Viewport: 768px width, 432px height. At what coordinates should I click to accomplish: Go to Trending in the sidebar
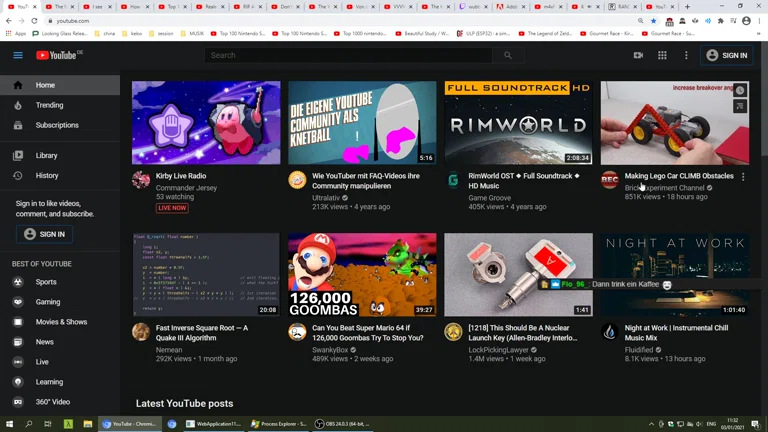click(x=49, y=105)
